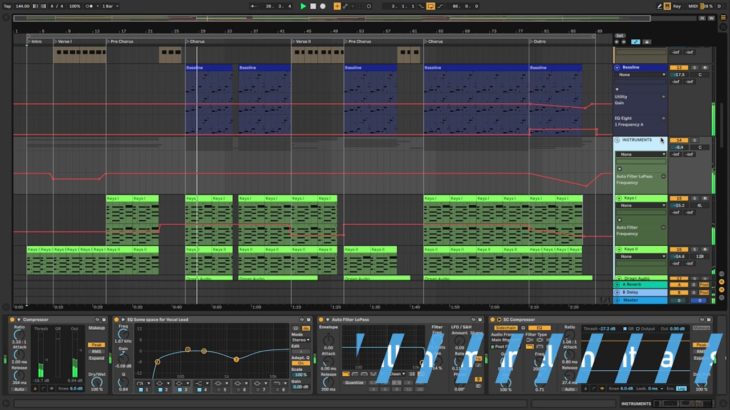Select the Master track header
The image size is (730, 410).
[x=641, y=301]
